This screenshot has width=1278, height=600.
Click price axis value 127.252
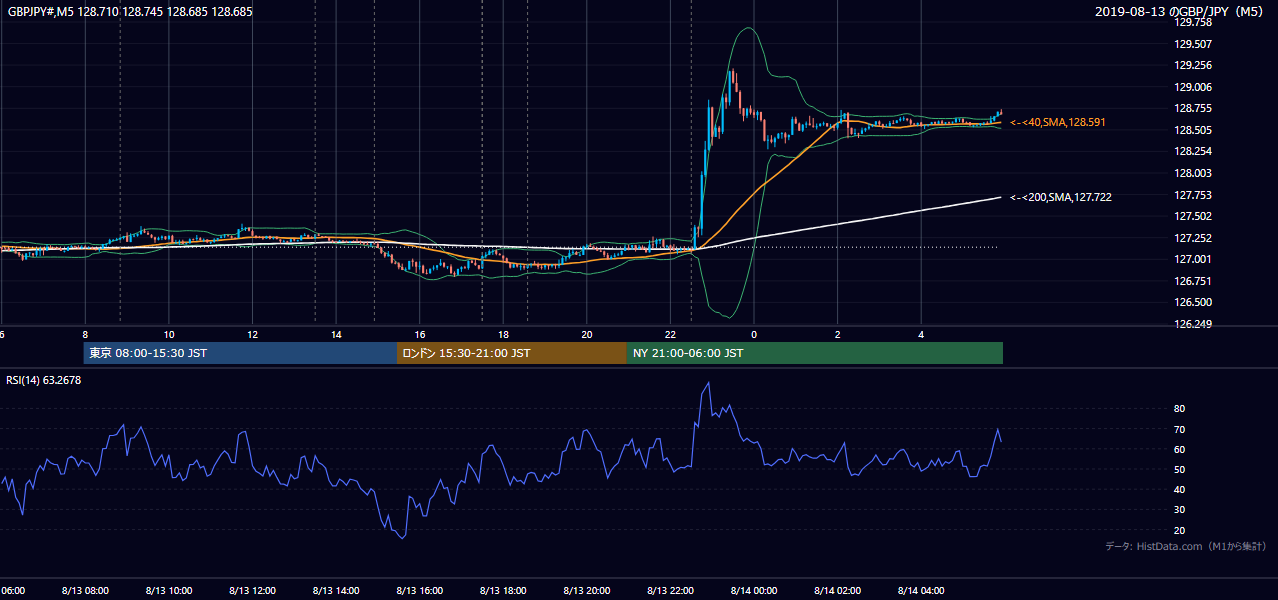coord(1194,238)
